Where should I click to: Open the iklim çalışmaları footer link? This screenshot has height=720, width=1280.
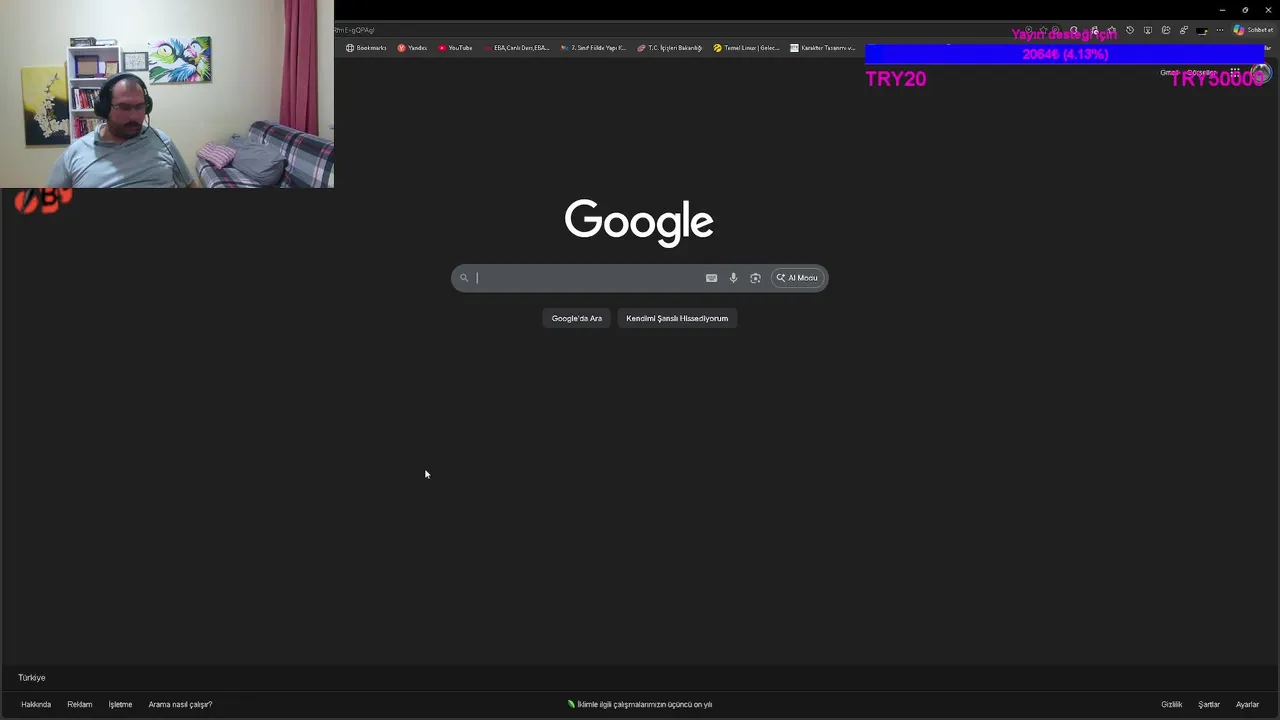tap(640, 704)
